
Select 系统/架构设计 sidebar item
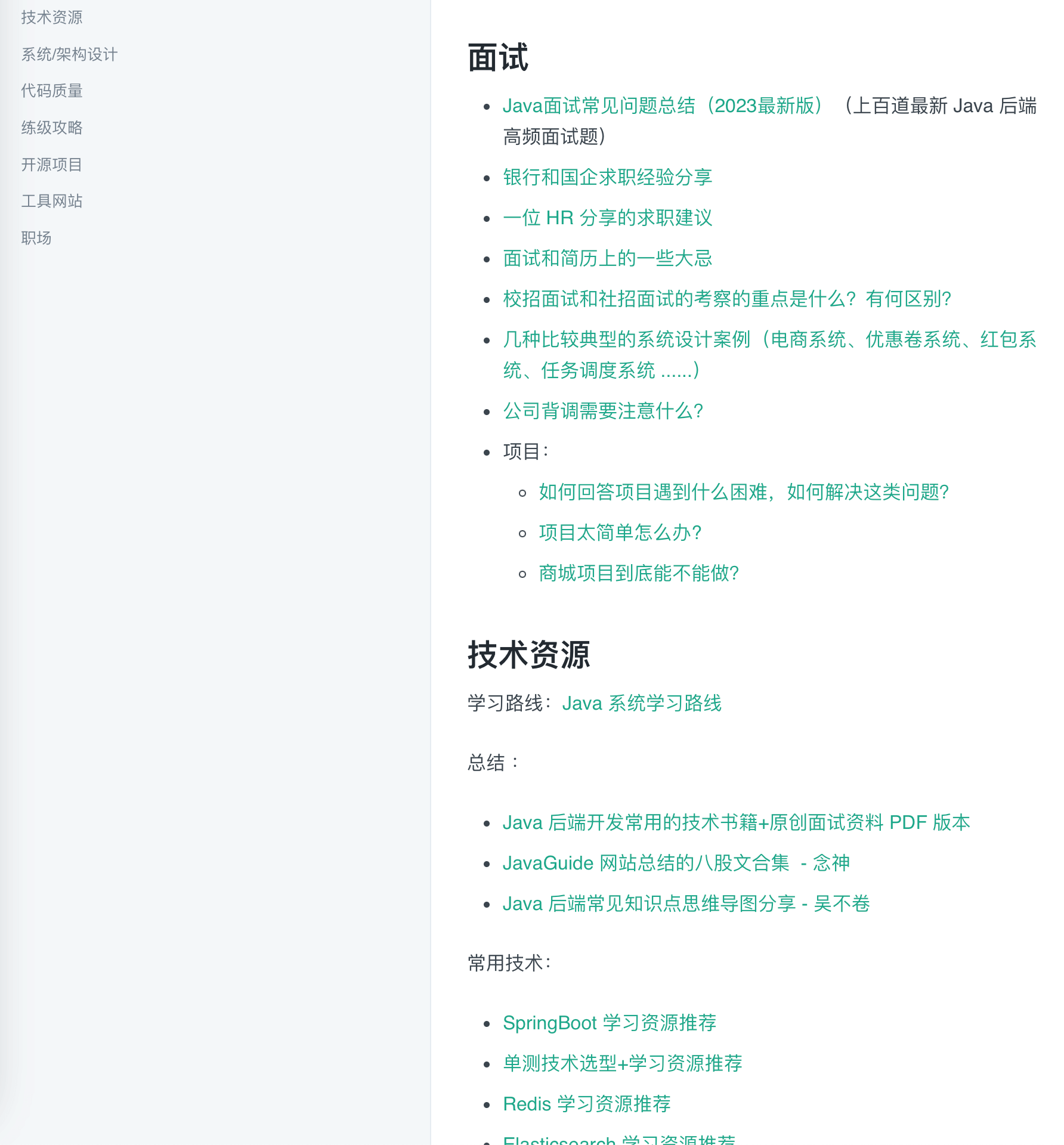point(69,54)
